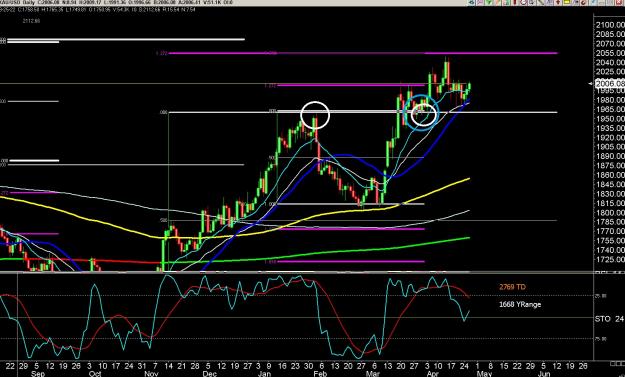This screenshot has width=625, height=377.
Task: Click the Oct month label on time axis
Action: pos(95,374)
